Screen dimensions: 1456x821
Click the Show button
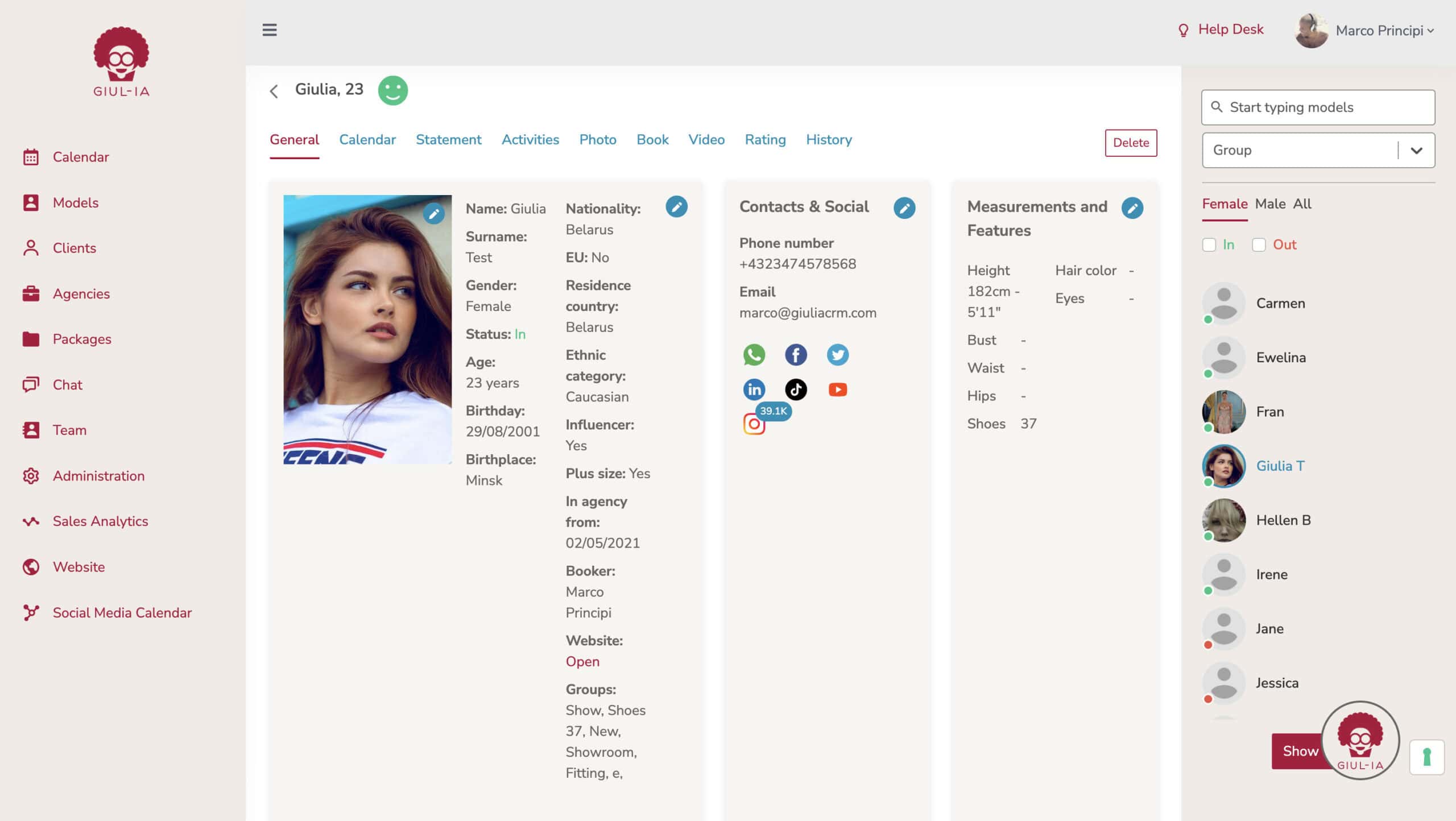click(x=1299, y=751)
